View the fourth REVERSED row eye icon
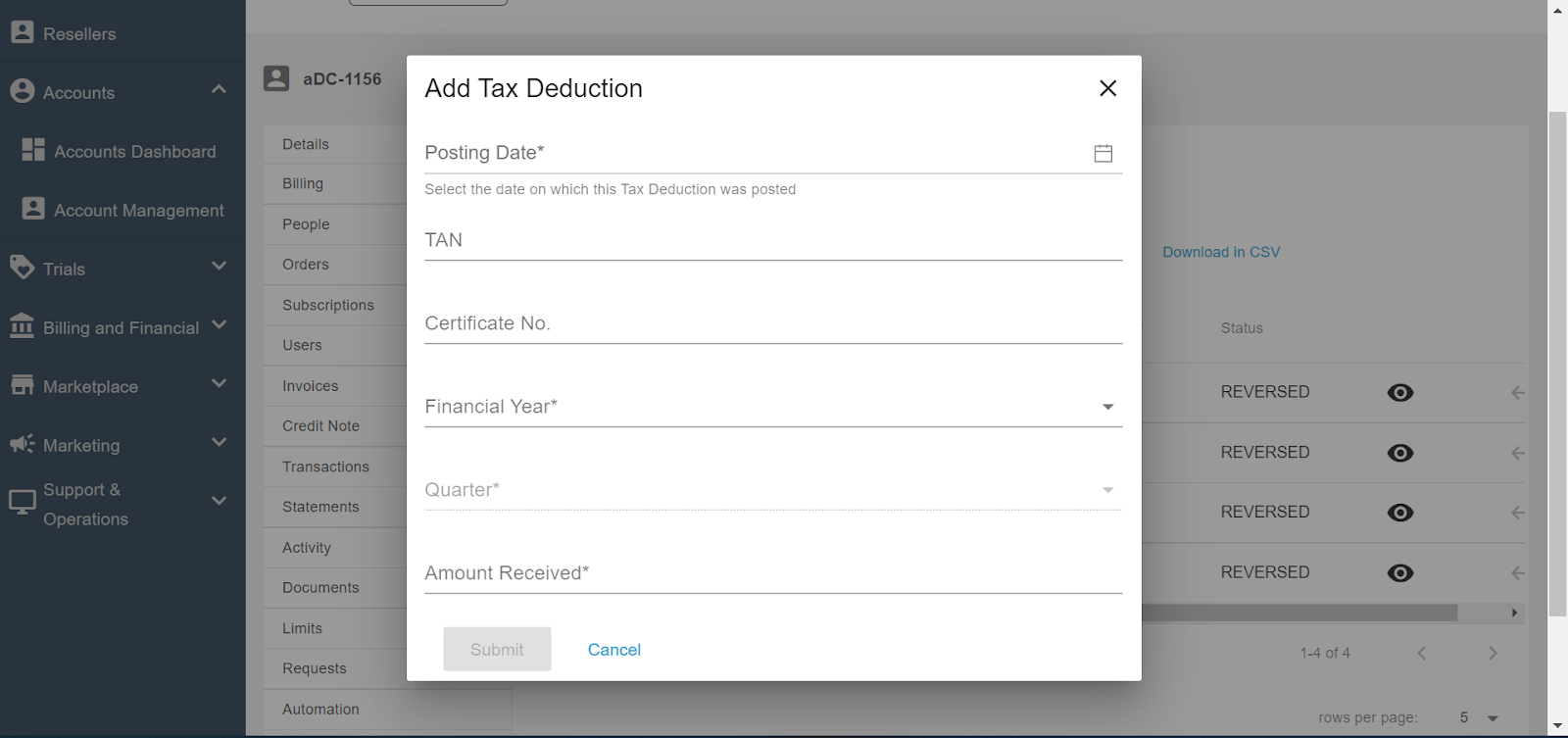Image resolution: width=1568 pixels, height=738 pixels. coord(1400,573)
